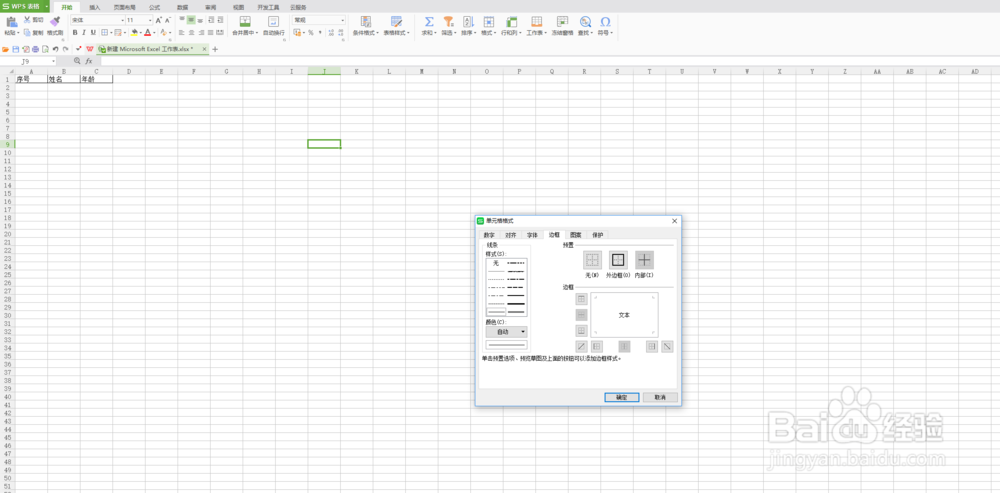This screenshot has height=493, width=1000.
Task: Open the 对齐 tab in dialog
Action: pos(511,235)
